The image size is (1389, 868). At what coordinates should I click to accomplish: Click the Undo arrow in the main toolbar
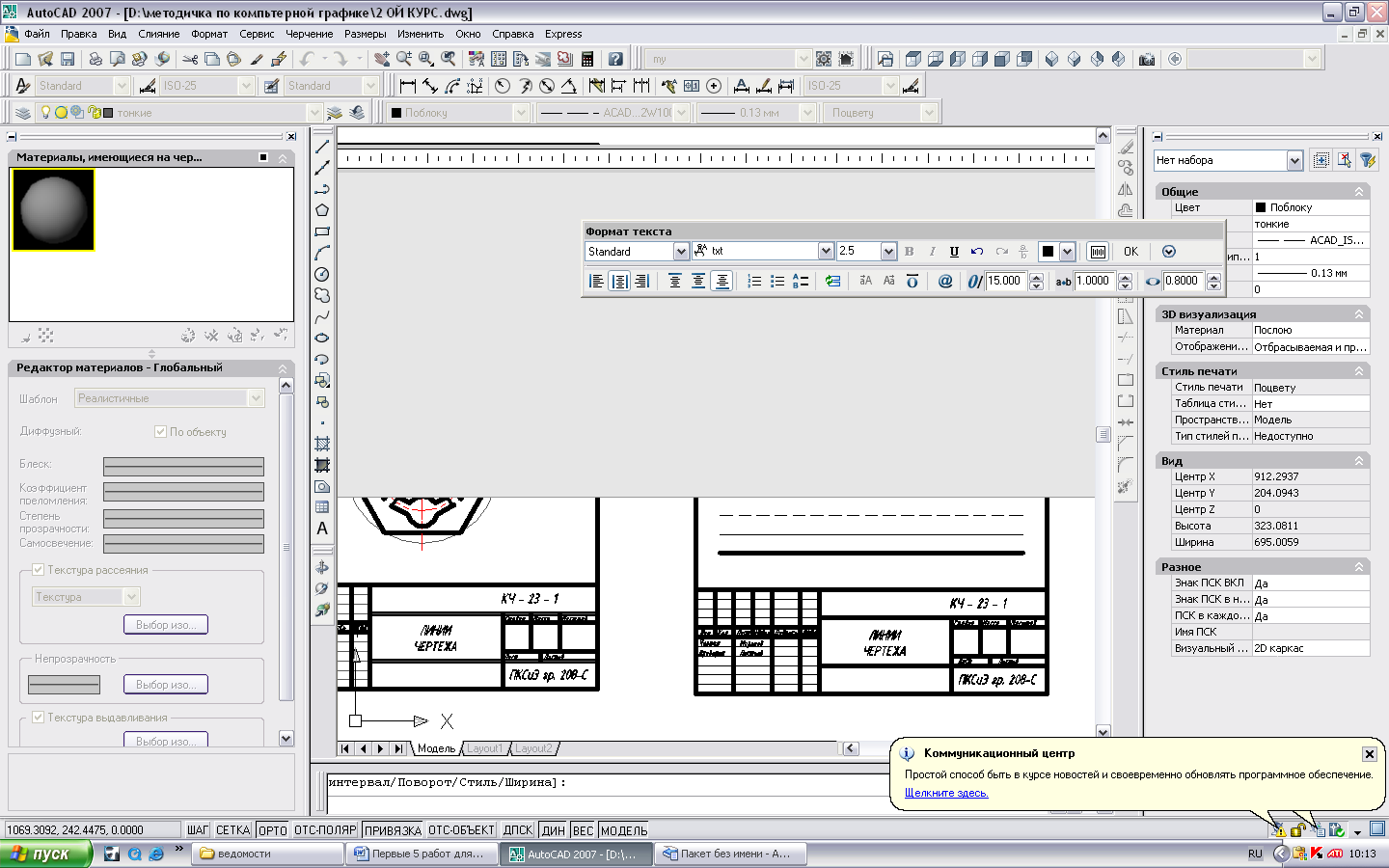(307, 59)
